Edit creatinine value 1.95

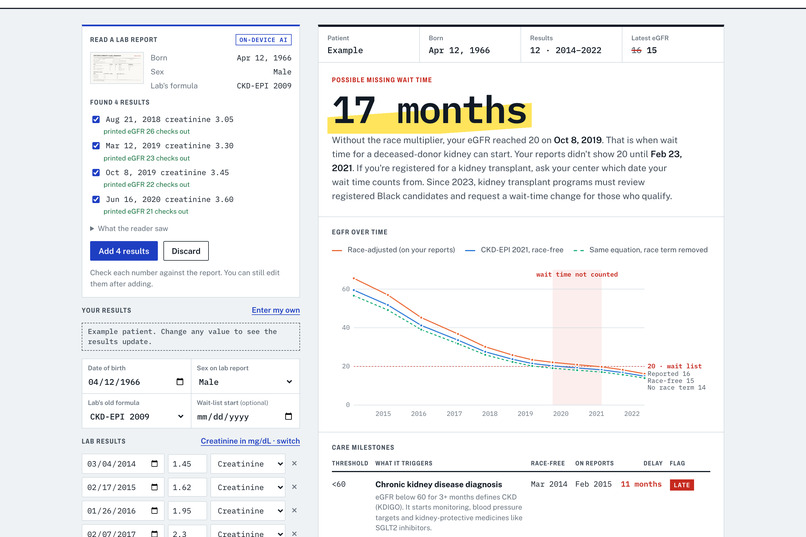pyautogui.click(x=187, y=511)
